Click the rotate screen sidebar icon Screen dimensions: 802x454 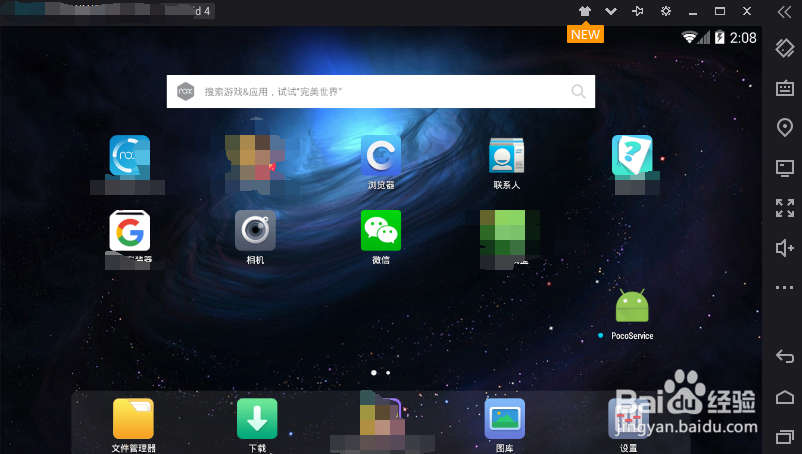pos(785,48)
